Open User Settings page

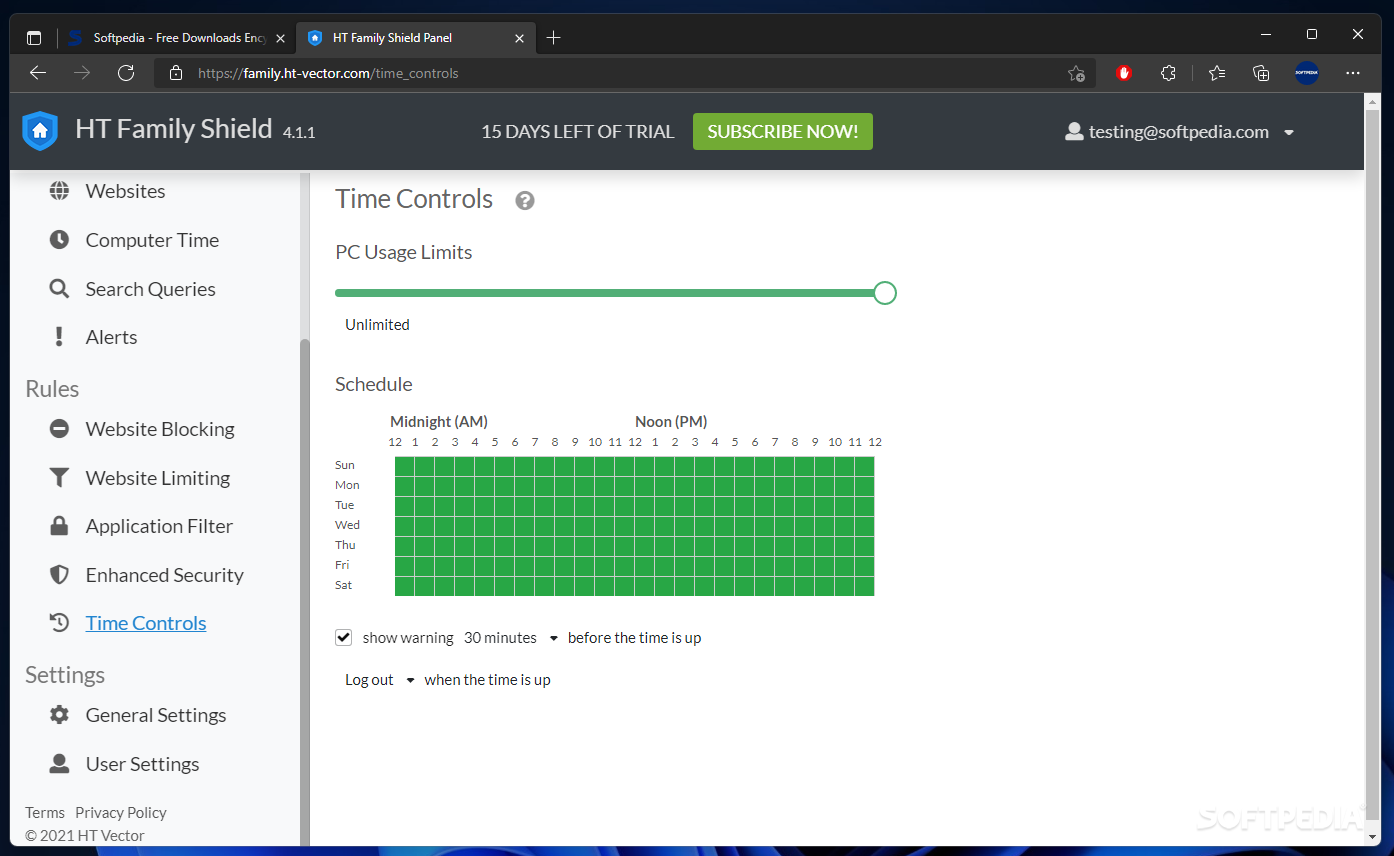(142, 764)
